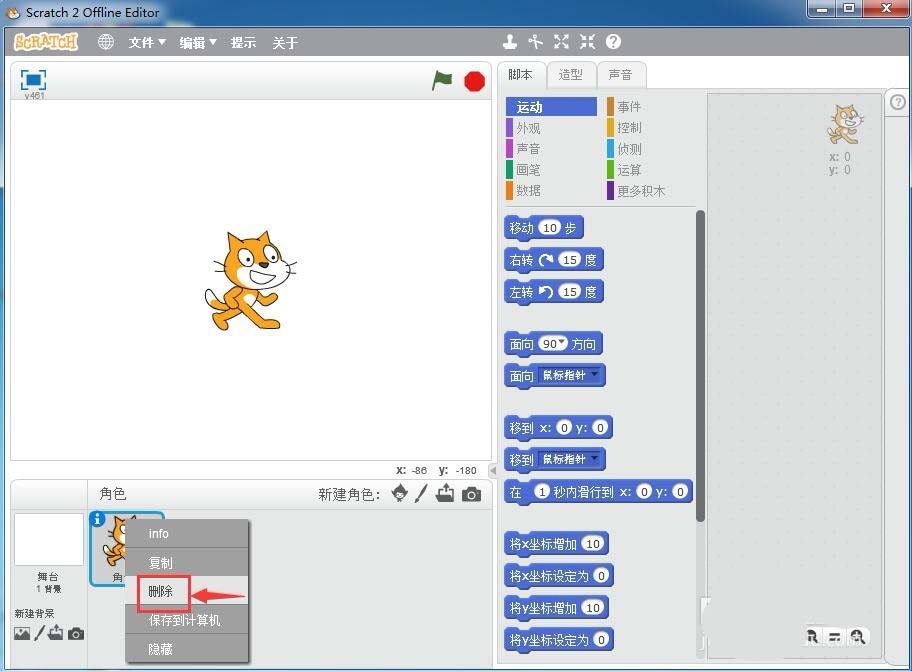
Task: Collapse stage with small arrow divider
Action: point(493,470)
